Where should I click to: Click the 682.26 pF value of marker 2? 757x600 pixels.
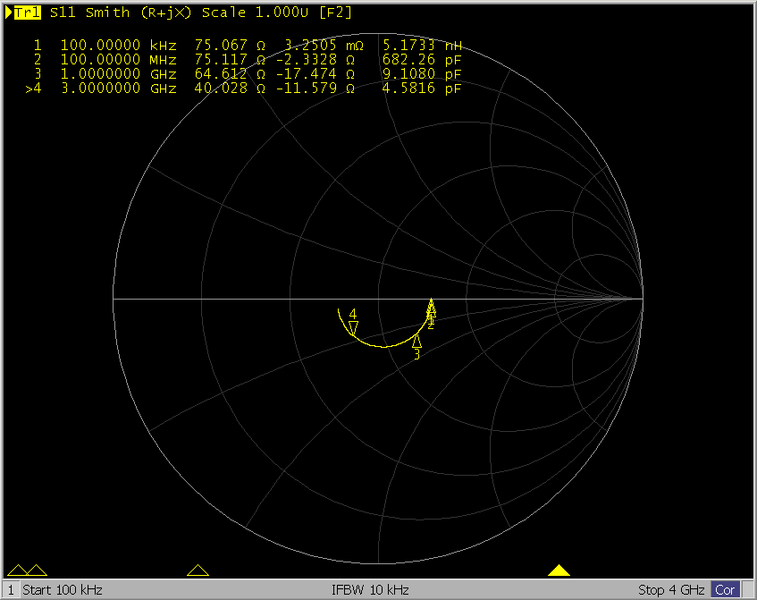point(421,60)
